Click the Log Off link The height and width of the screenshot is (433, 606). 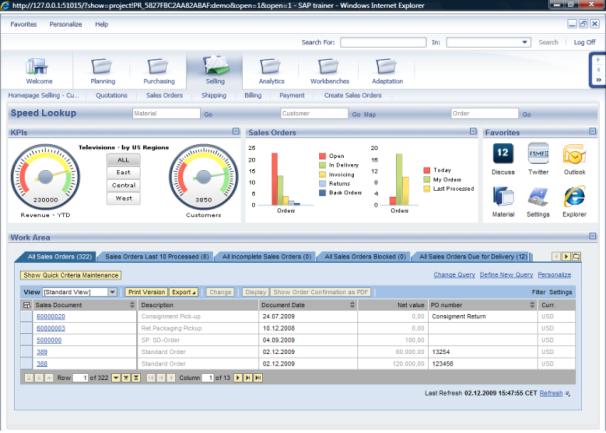coord(584,42)
